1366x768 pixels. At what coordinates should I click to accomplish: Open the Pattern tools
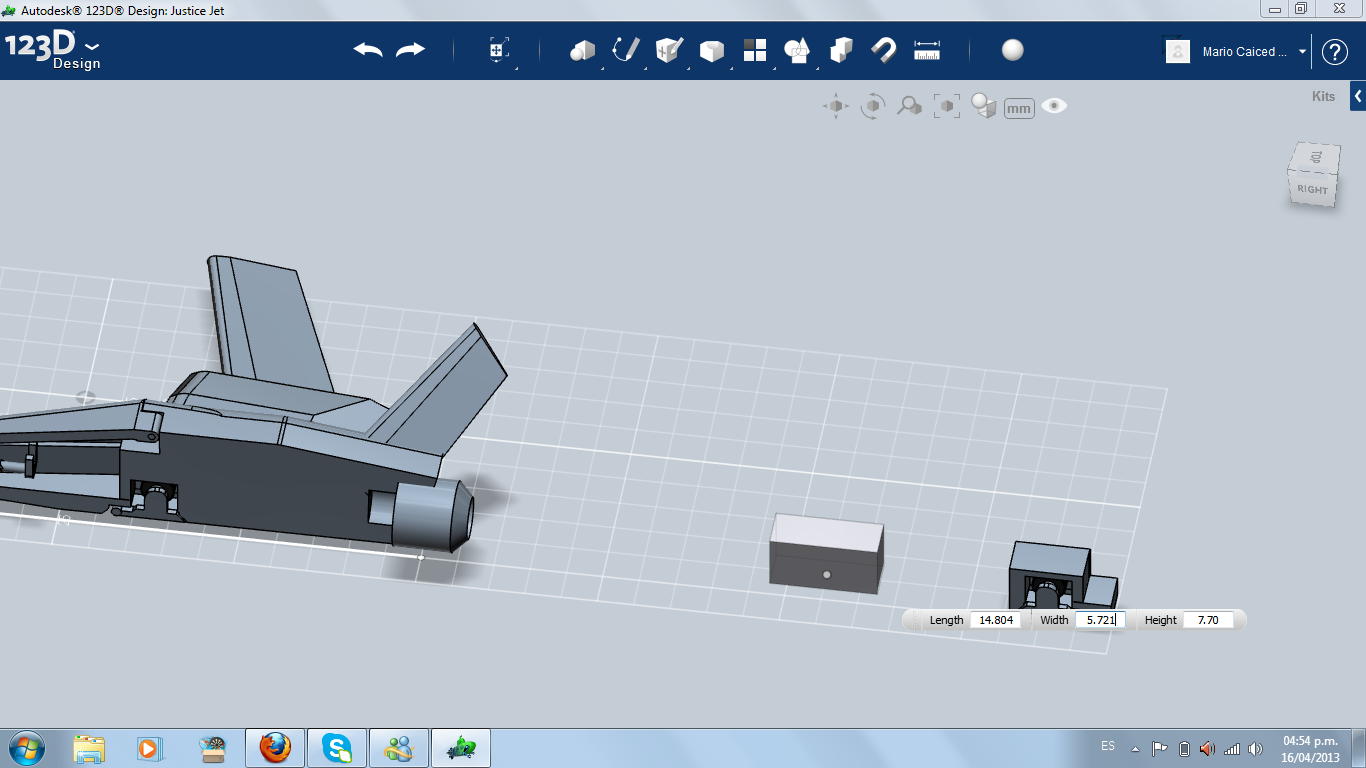[x=754, y=50]
